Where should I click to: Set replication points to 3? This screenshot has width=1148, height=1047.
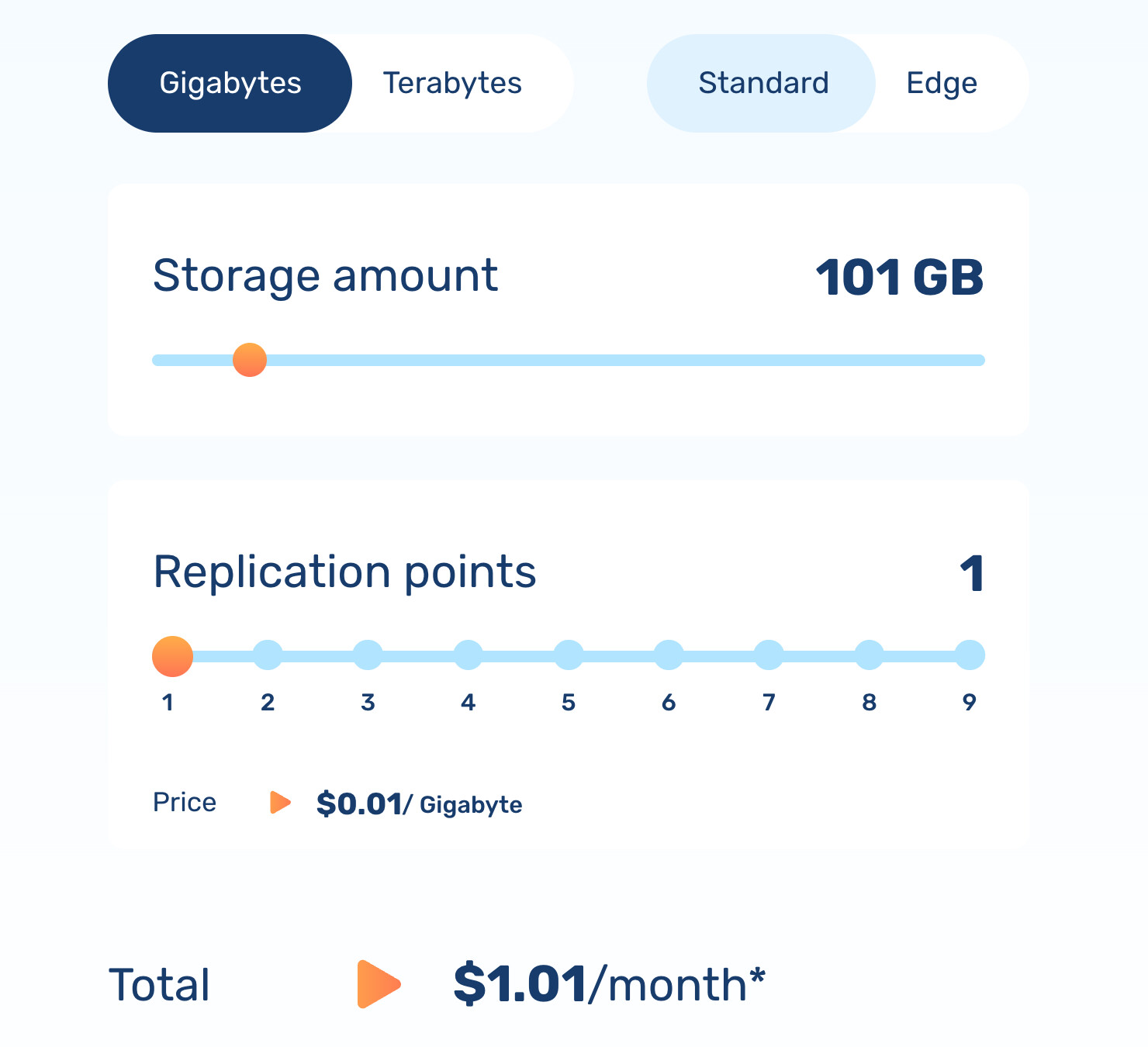(368, 655)
